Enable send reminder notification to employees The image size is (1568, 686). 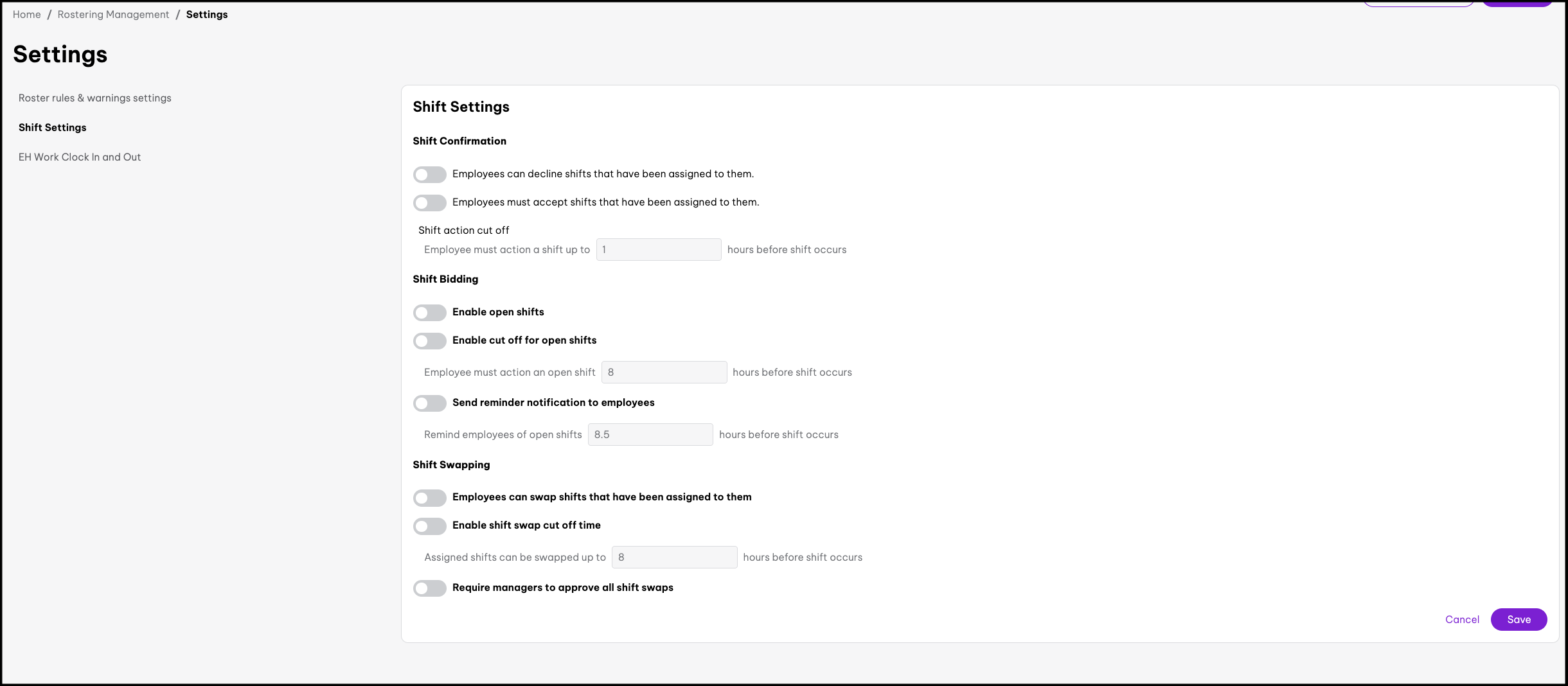tap(429, 403)
